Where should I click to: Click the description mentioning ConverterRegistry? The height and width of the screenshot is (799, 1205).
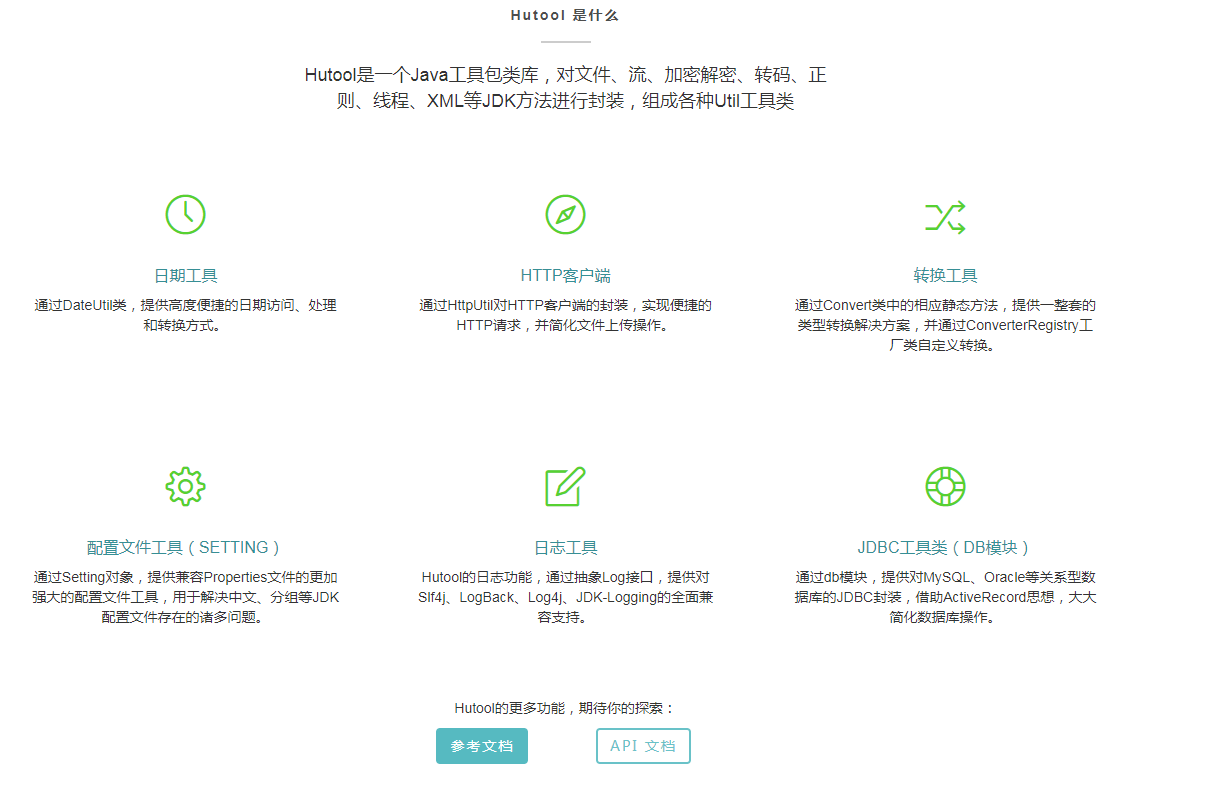(945, 325)
